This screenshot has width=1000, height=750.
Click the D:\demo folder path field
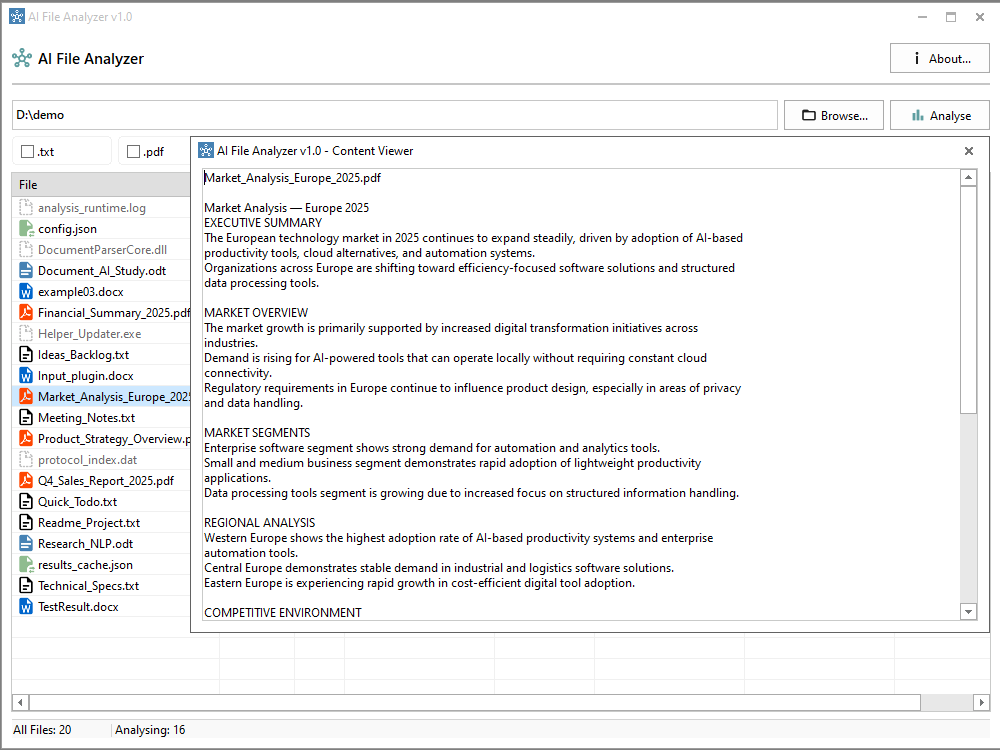(394, 116)
